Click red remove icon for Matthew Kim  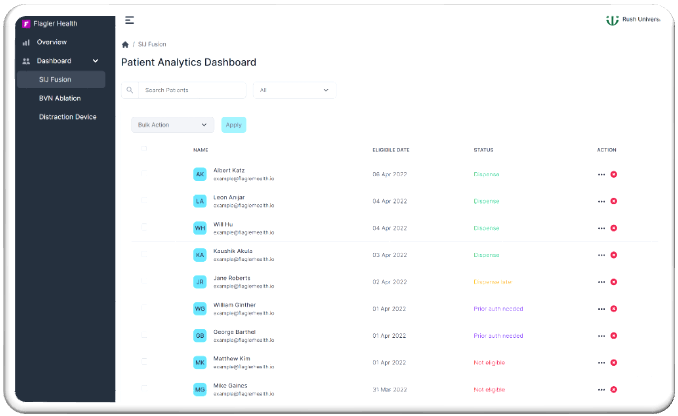pos(614,362)
